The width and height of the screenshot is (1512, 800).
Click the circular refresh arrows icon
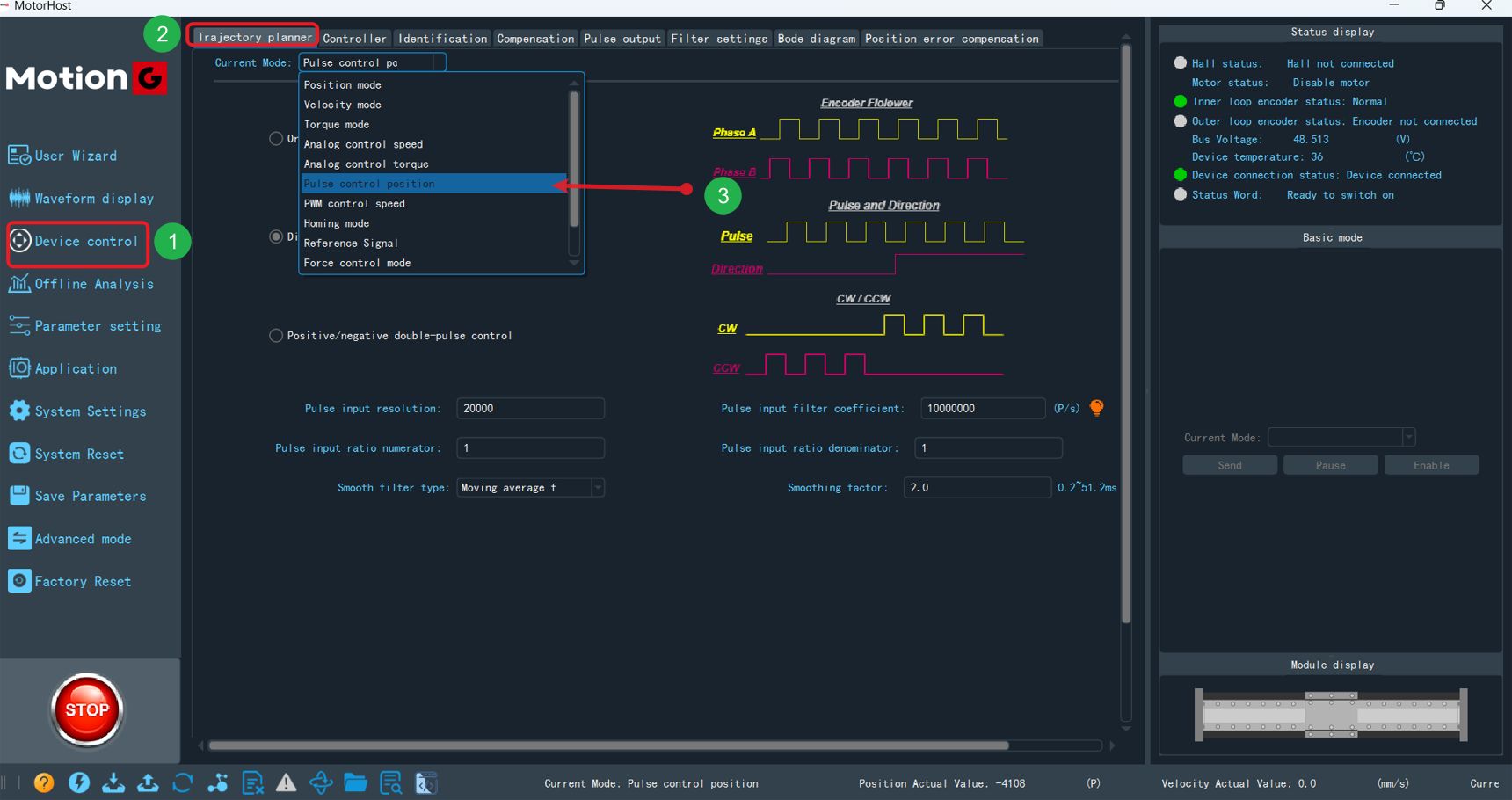click(x=183, y=782)
